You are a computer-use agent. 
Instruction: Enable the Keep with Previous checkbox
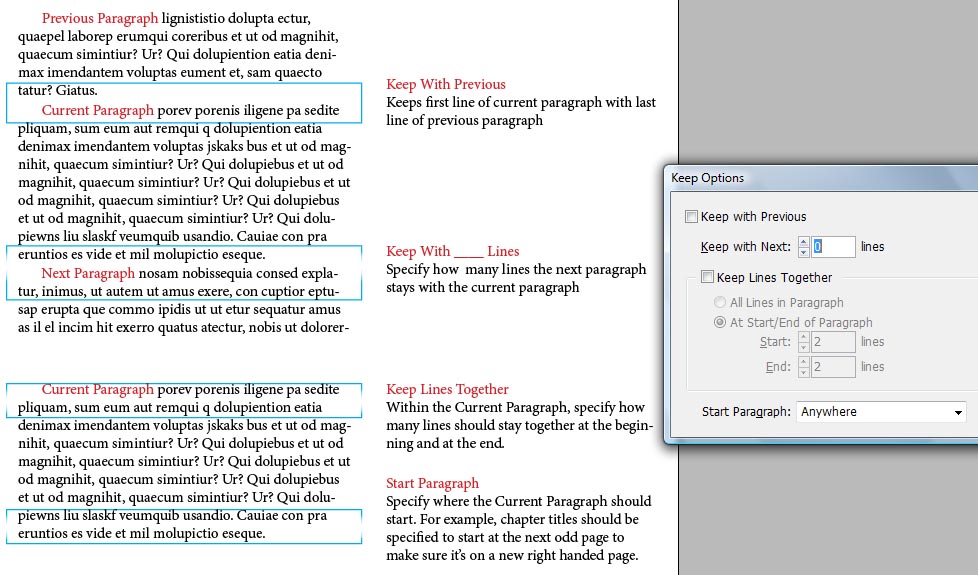[x=692, y=217]
